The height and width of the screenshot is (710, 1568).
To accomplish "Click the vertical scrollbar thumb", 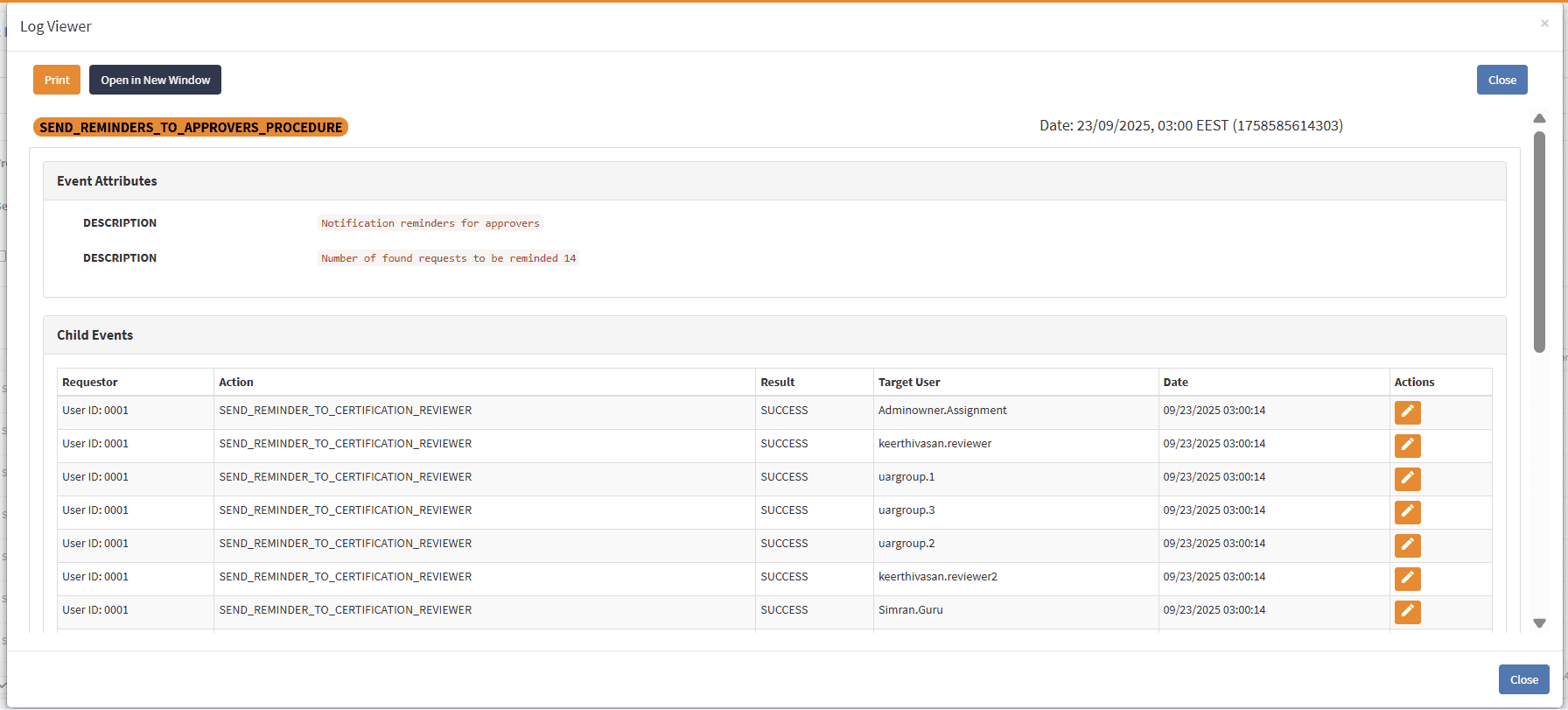I will (1539, 241).
